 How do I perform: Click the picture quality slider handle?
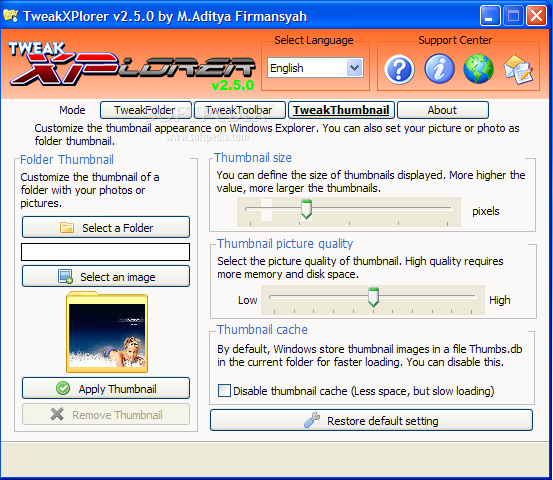click(373, 297)
